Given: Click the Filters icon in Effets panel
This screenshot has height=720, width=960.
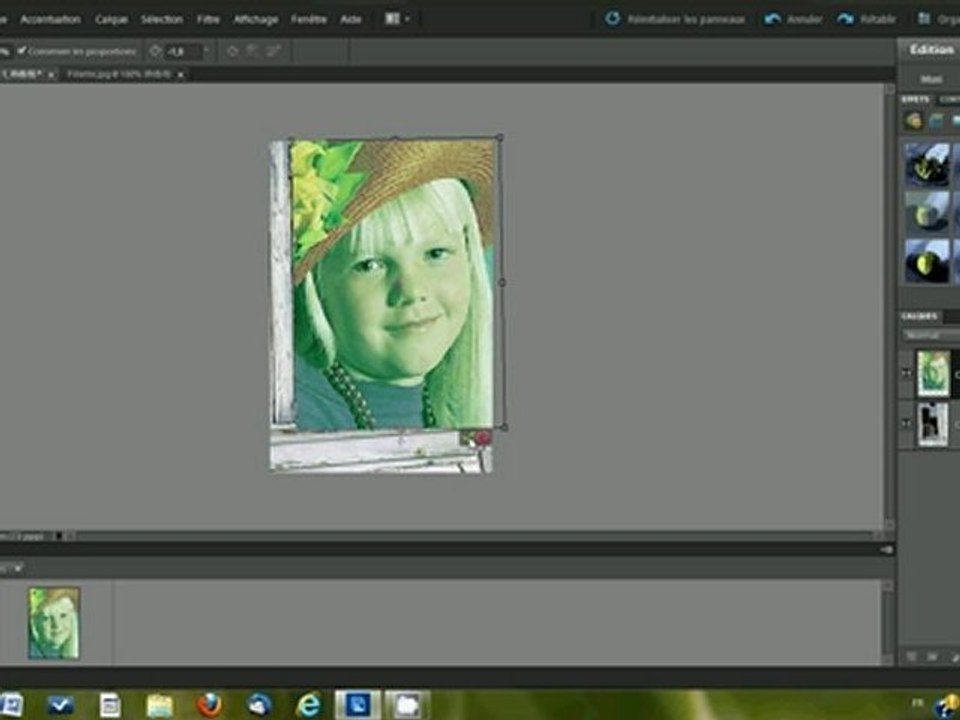Looking at the screenshot, I should click(x=914, y=121).
